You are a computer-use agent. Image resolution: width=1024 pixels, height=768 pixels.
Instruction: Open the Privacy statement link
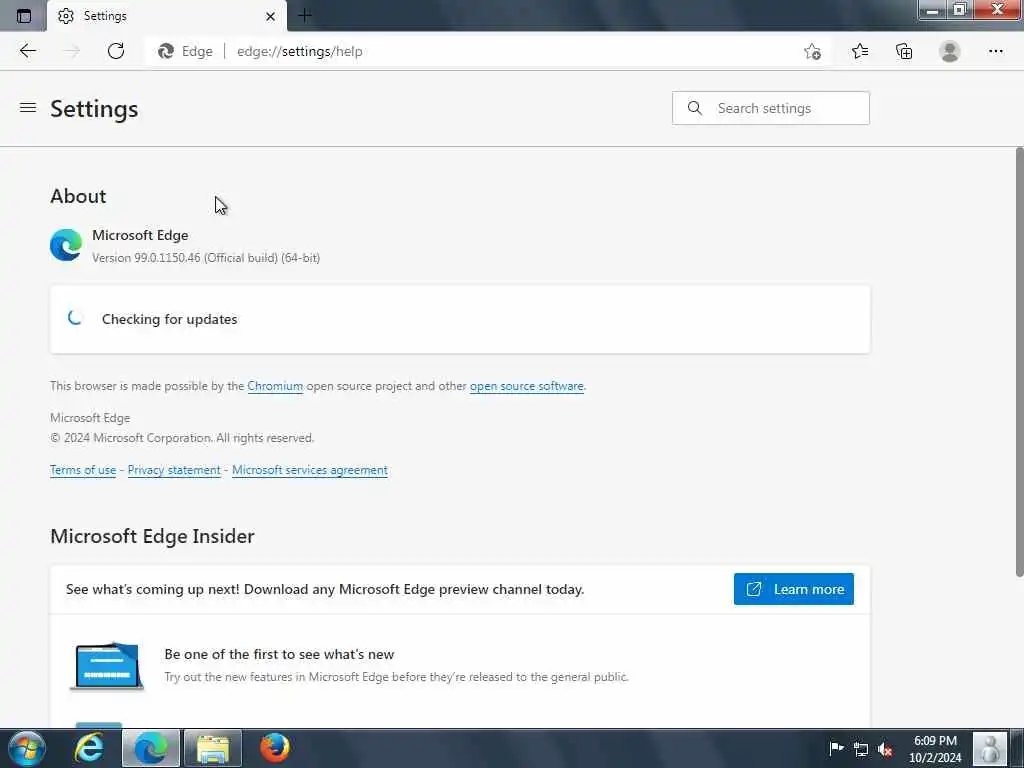tap(174, 470)
